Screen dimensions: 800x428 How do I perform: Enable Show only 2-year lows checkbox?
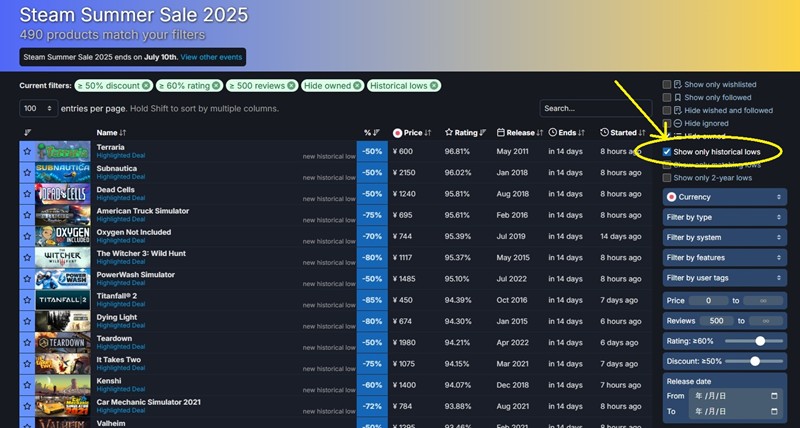666,178
